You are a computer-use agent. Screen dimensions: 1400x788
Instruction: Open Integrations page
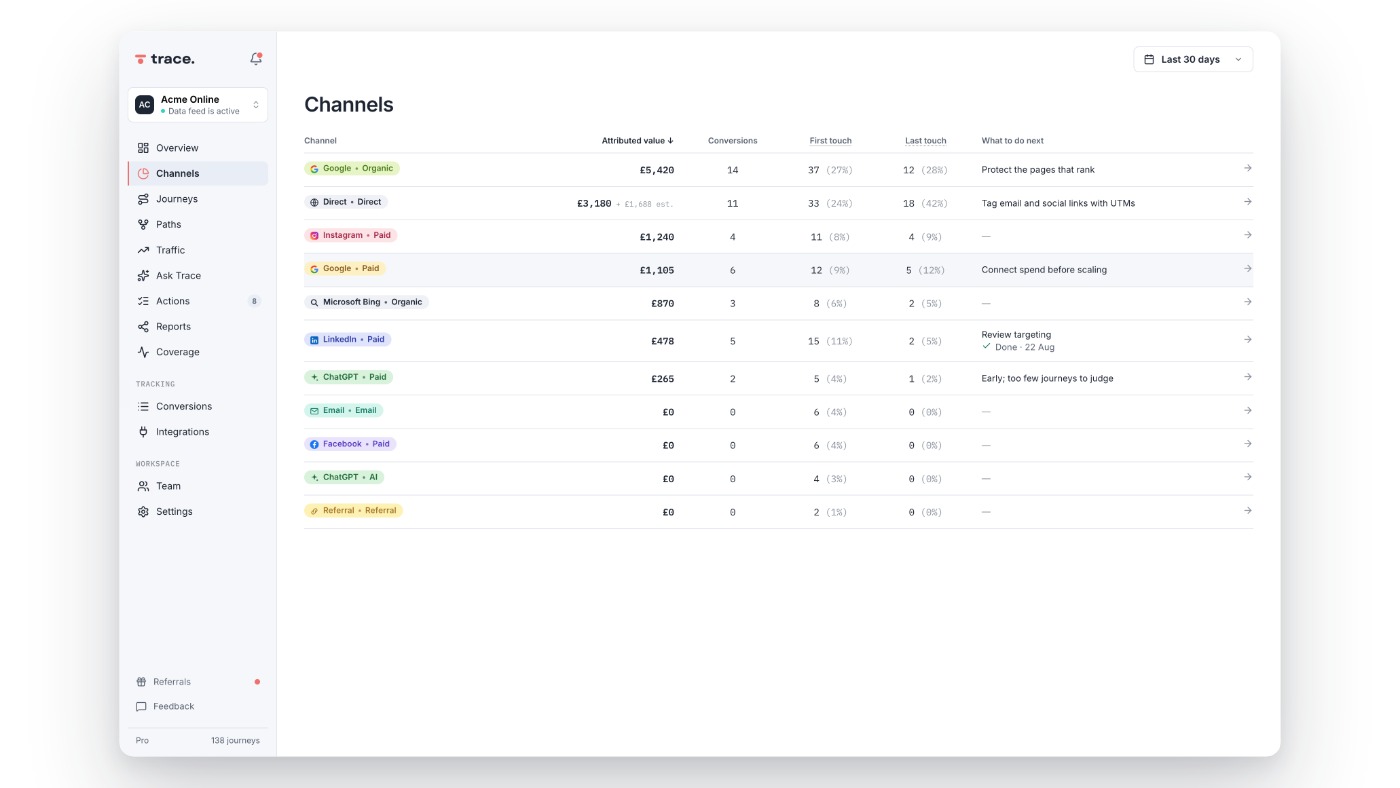click(x=198, y=432)
